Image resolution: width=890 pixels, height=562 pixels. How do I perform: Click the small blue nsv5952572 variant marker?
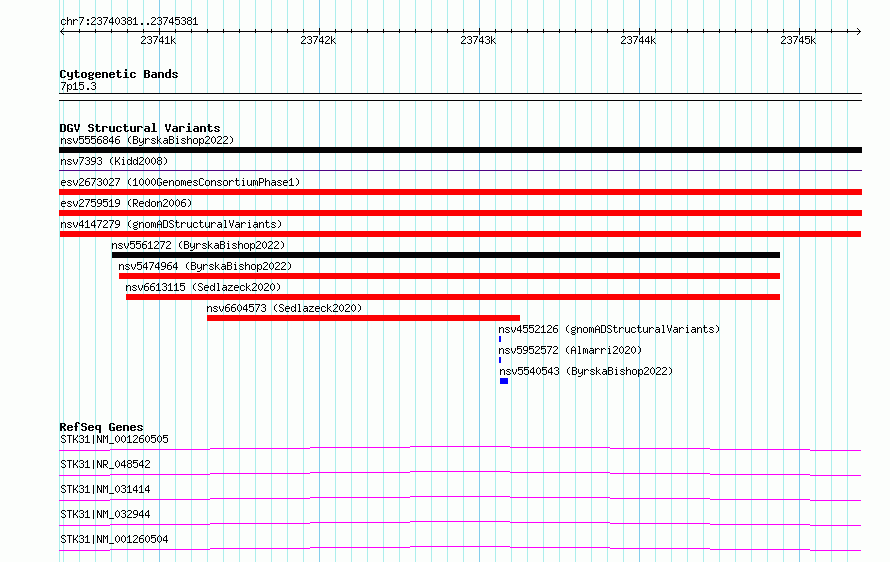tap(500, 360)
